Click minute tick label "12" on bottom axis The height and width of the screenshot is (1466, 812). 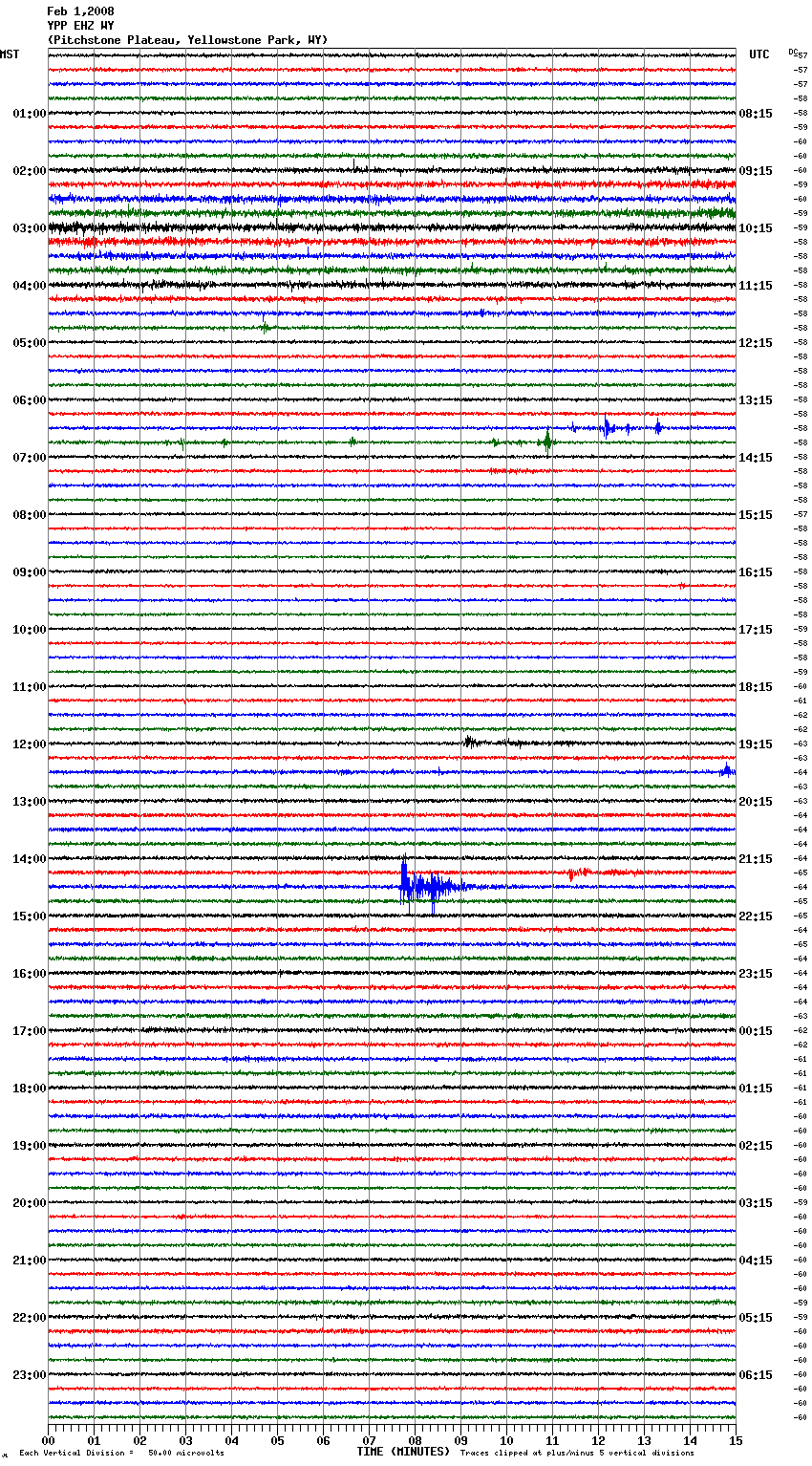(x=598, y=1441)
